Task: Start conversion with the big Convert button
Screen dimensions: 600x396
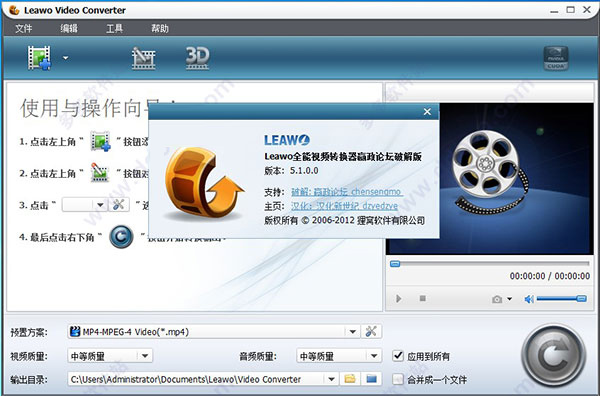Action: coord(553,356)
